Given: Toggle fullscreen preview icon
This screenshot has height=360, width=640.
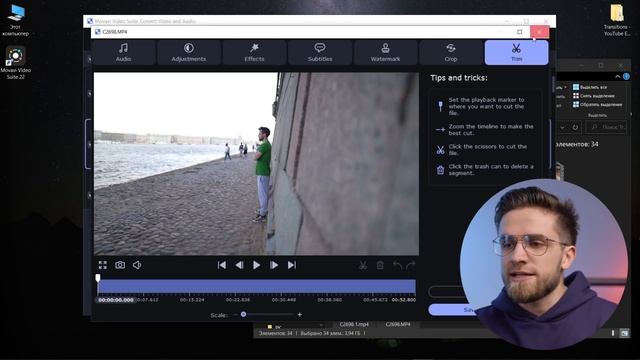Looking at the screenshot, I should pyautogui.click(x=102, y=265).
